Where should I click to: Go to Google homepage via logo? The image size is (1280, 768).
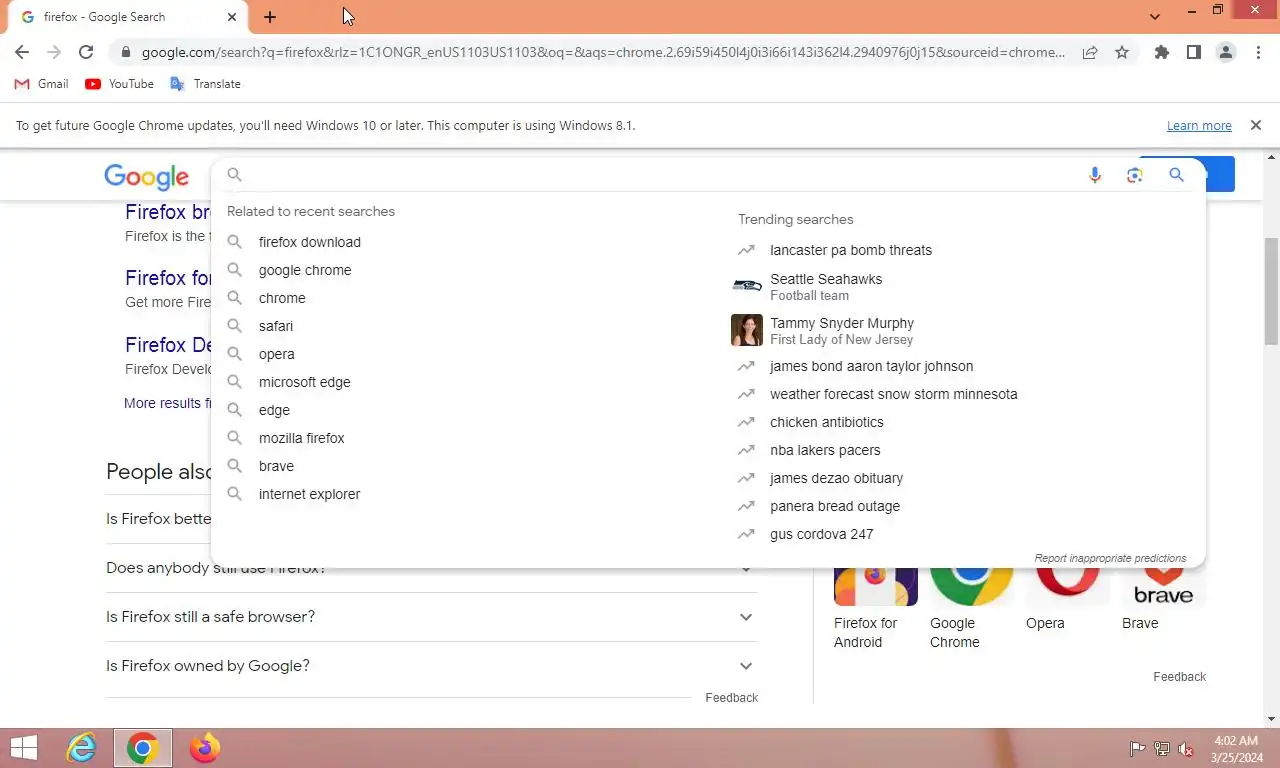(146, 177)
